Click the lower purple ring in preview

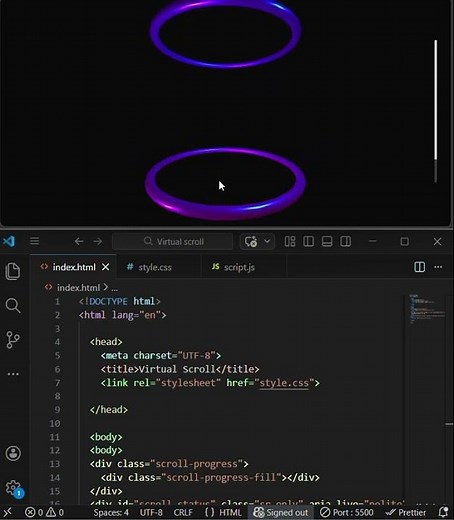(x=225, y=183)
